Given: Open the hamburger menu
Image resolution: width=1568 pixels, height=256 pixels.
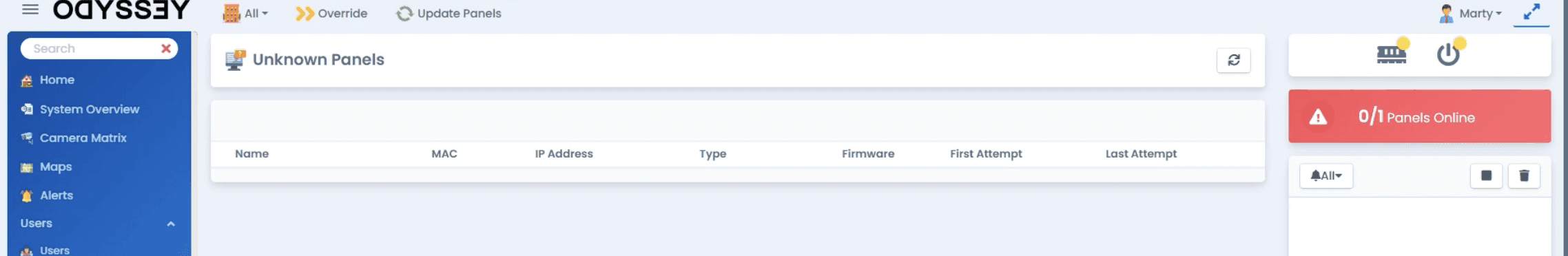Looking at the screenshot, I should (x=30, y=10).
